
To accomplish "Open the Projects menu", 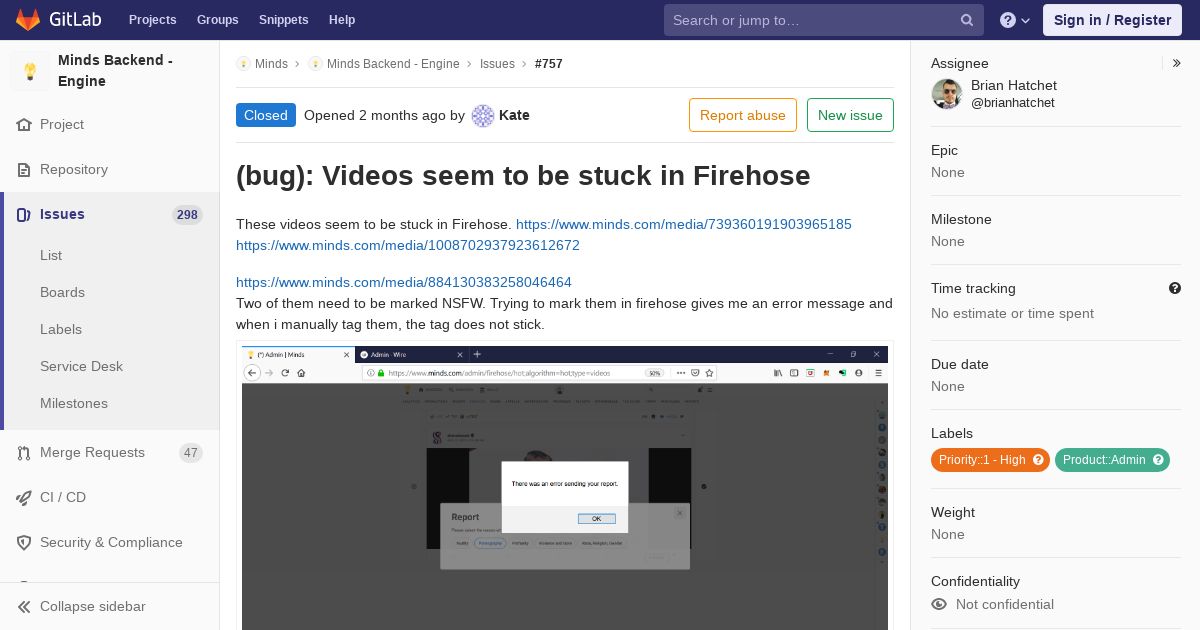I will click(x=152, y=20).
